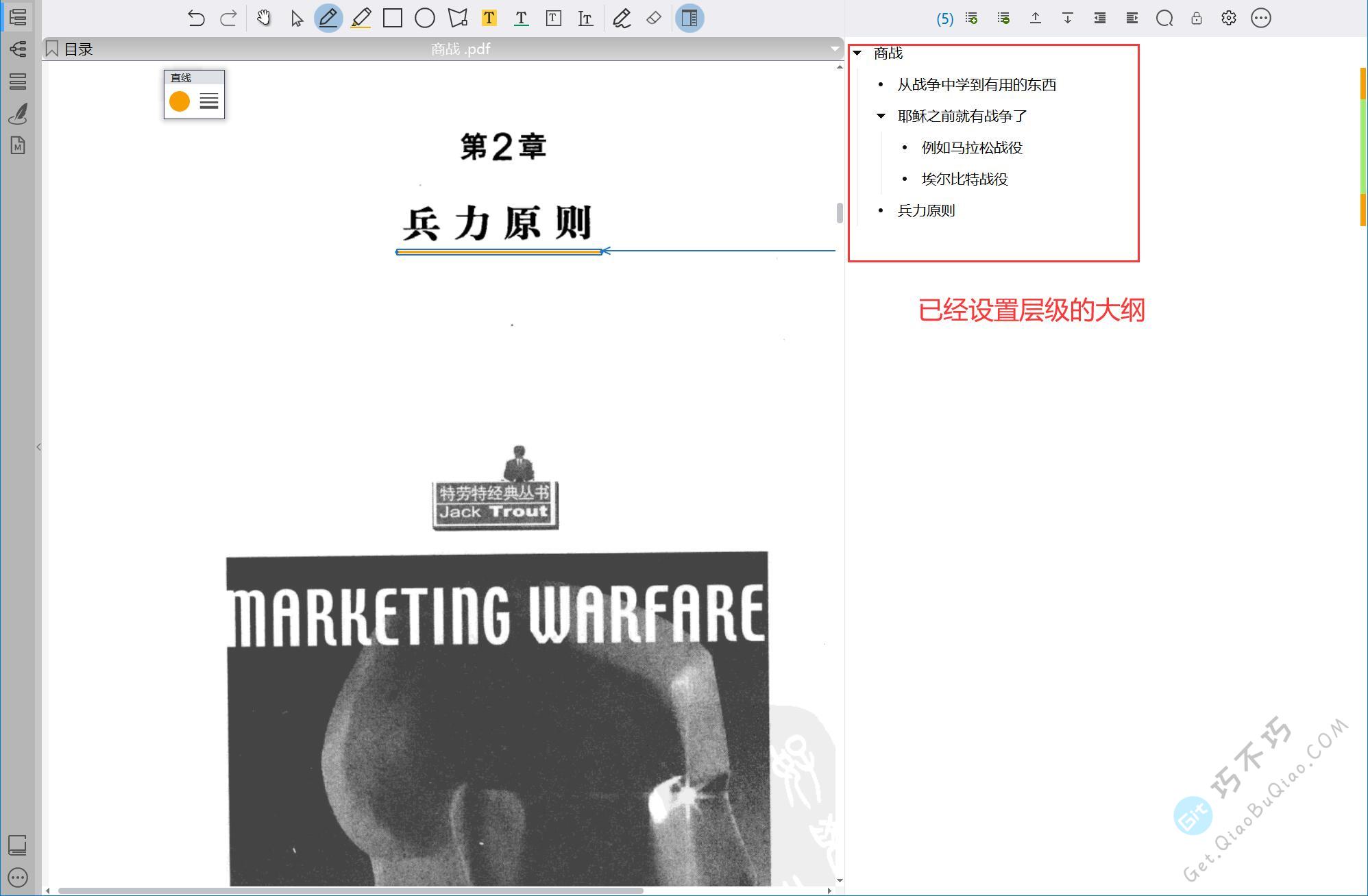Click the 第2章 chapter heading text
Viewport: 1368px width, 896px height.
pos(503,147)
